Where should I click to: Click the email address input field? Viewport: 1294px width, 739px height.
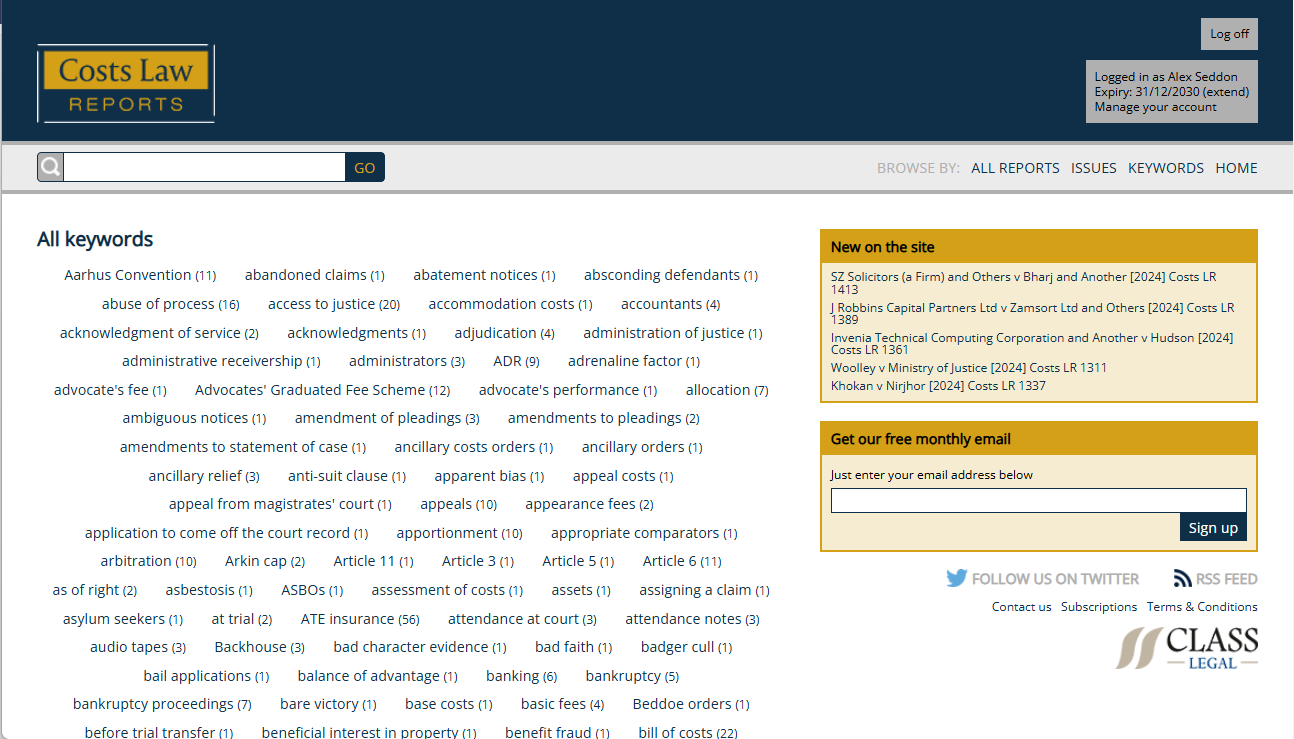1038,500
